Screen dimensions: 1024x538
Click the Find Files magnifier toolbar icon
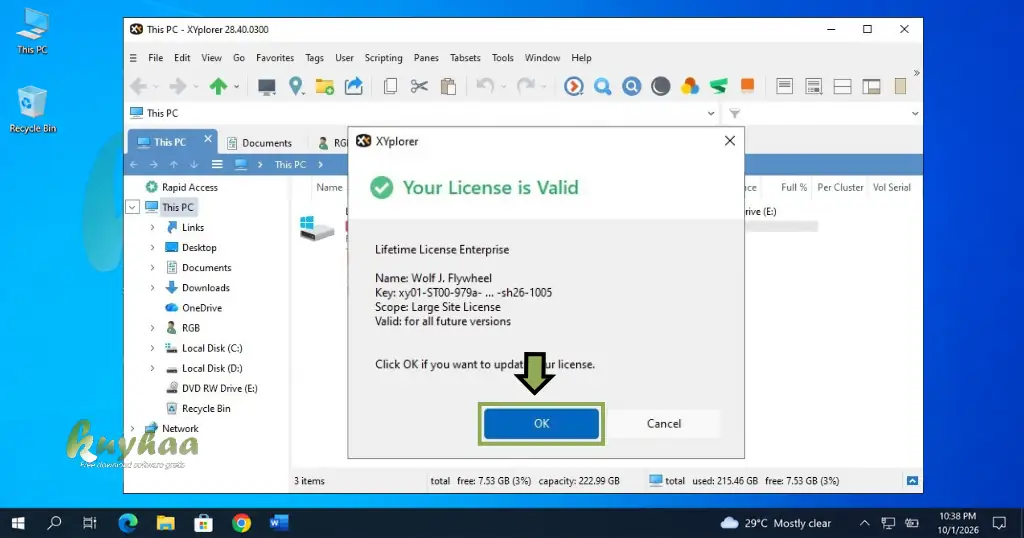[x=602, y=86]
